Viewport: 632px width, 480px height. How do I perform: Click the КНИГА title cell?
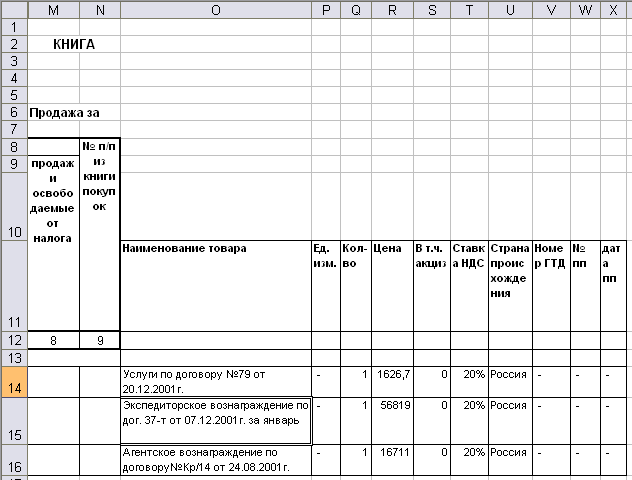point(74,44)
